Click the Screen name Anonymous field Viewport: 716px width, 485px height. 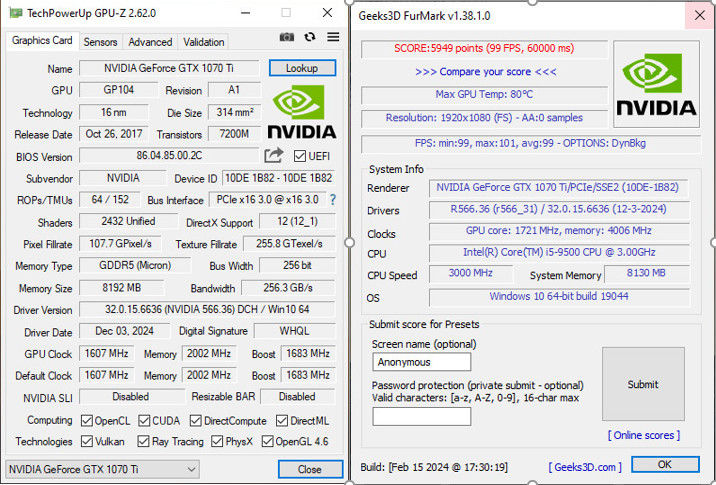421,362
